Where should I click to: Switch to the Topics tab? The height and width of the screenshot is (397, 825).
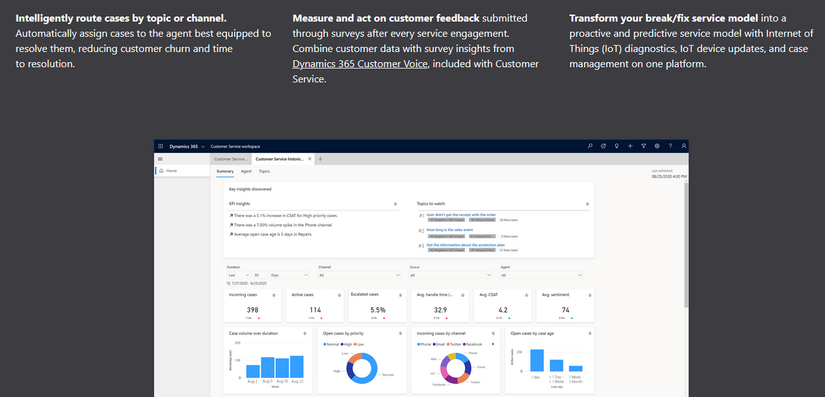tap(264, 171)
